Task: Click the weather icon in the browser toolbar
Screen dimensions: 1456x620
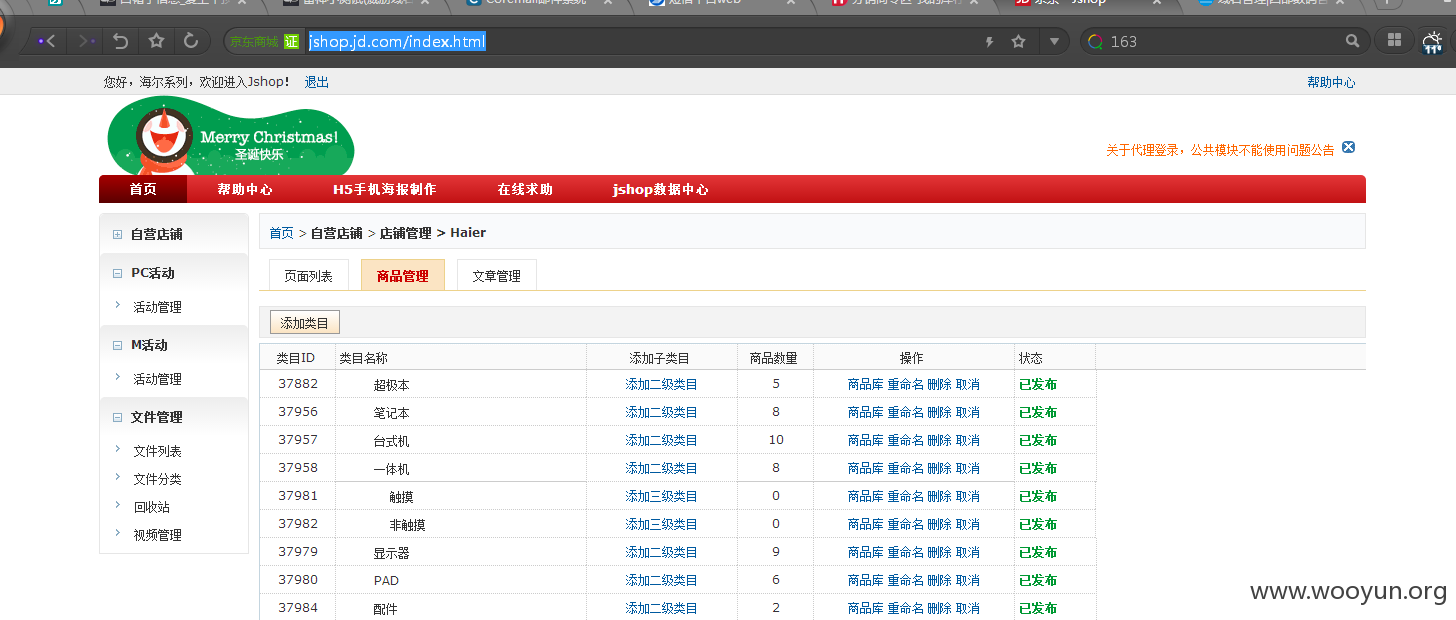Action: [1433, 41]
